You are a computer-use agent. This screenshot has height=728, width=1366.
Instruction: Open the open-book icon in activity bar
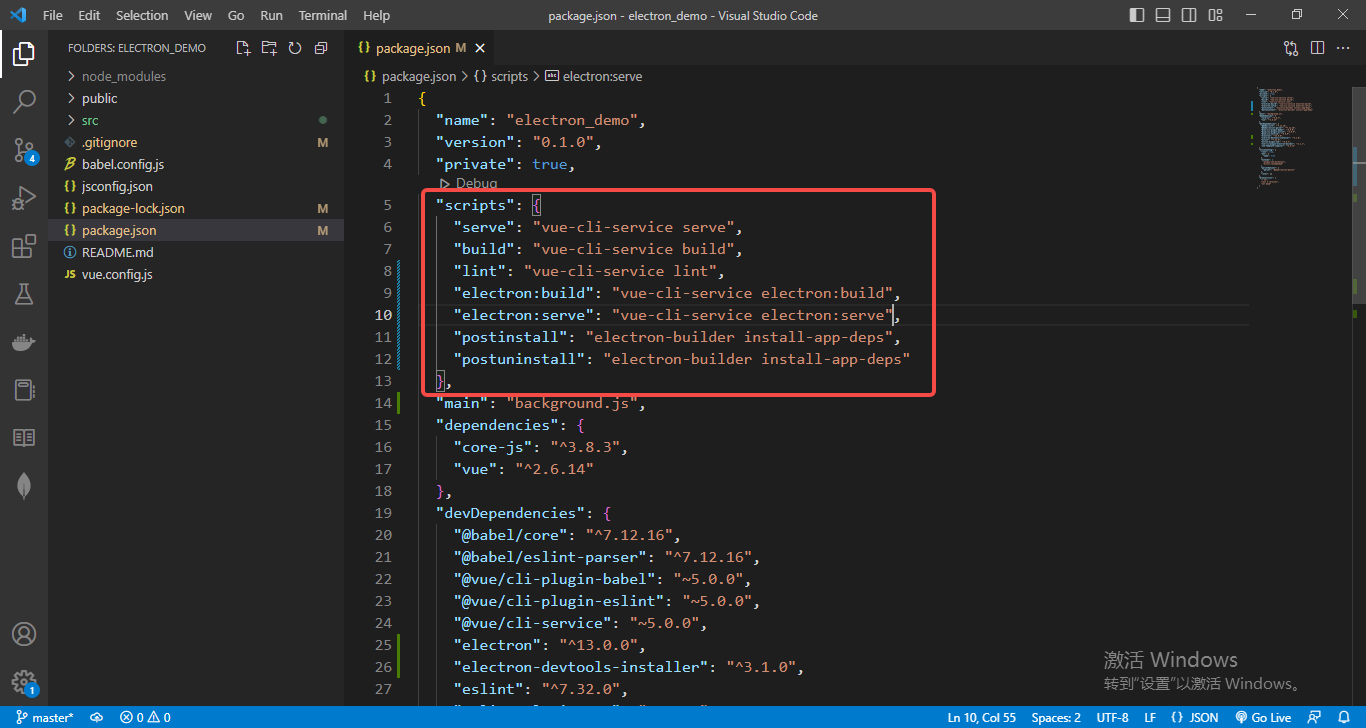[x=24, y=438]
